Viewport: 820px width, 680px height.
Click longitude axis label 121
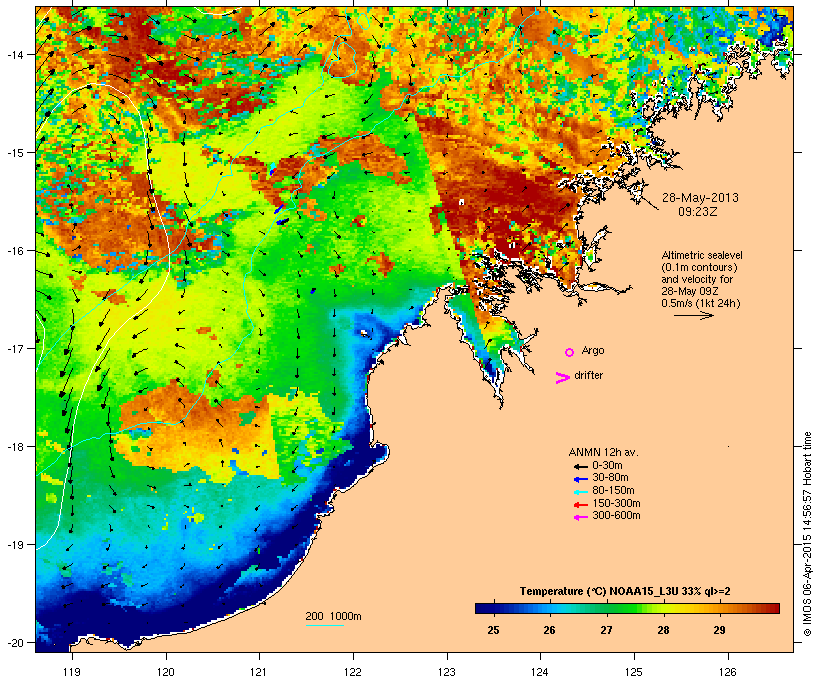tap(259, 672)
